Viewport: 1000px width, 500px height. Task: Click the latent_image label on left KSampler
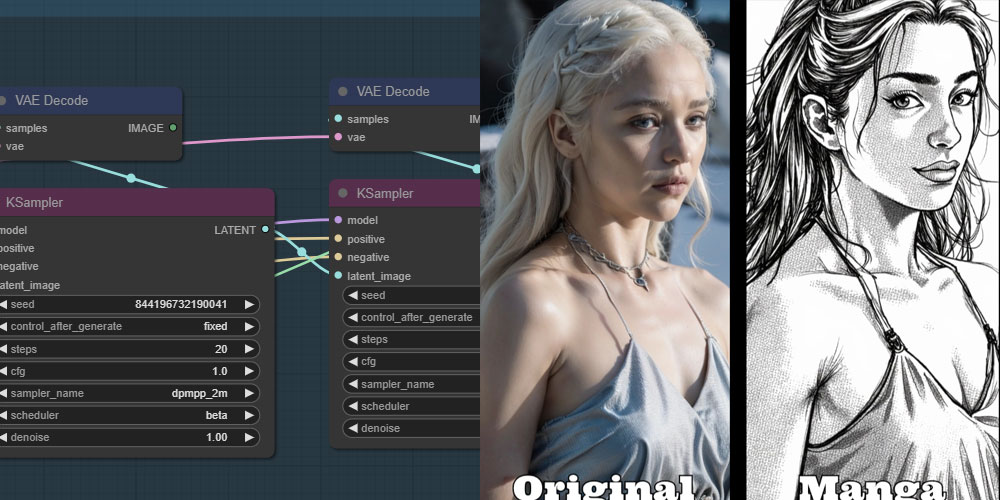[30, 285]
